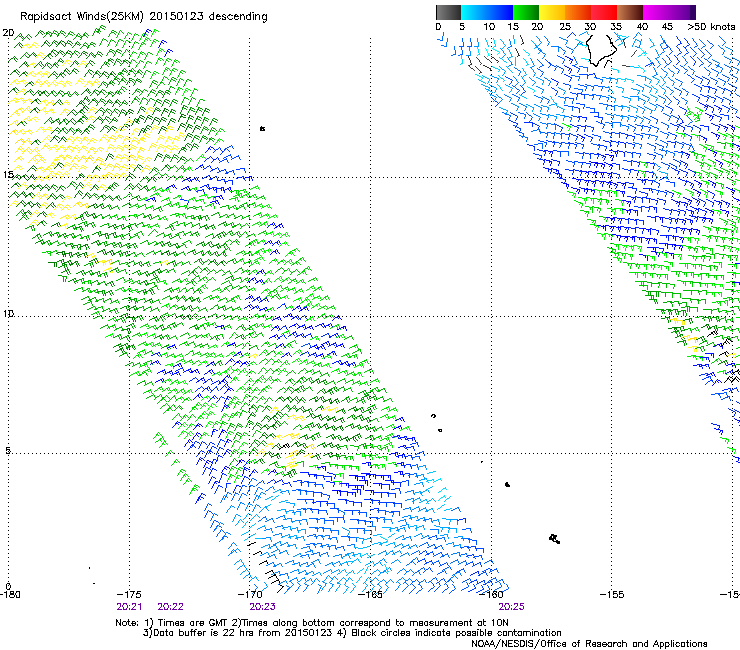Click the legend tick label '25'
This screenshot has height=650, width=740.
[x=565, y=26]
